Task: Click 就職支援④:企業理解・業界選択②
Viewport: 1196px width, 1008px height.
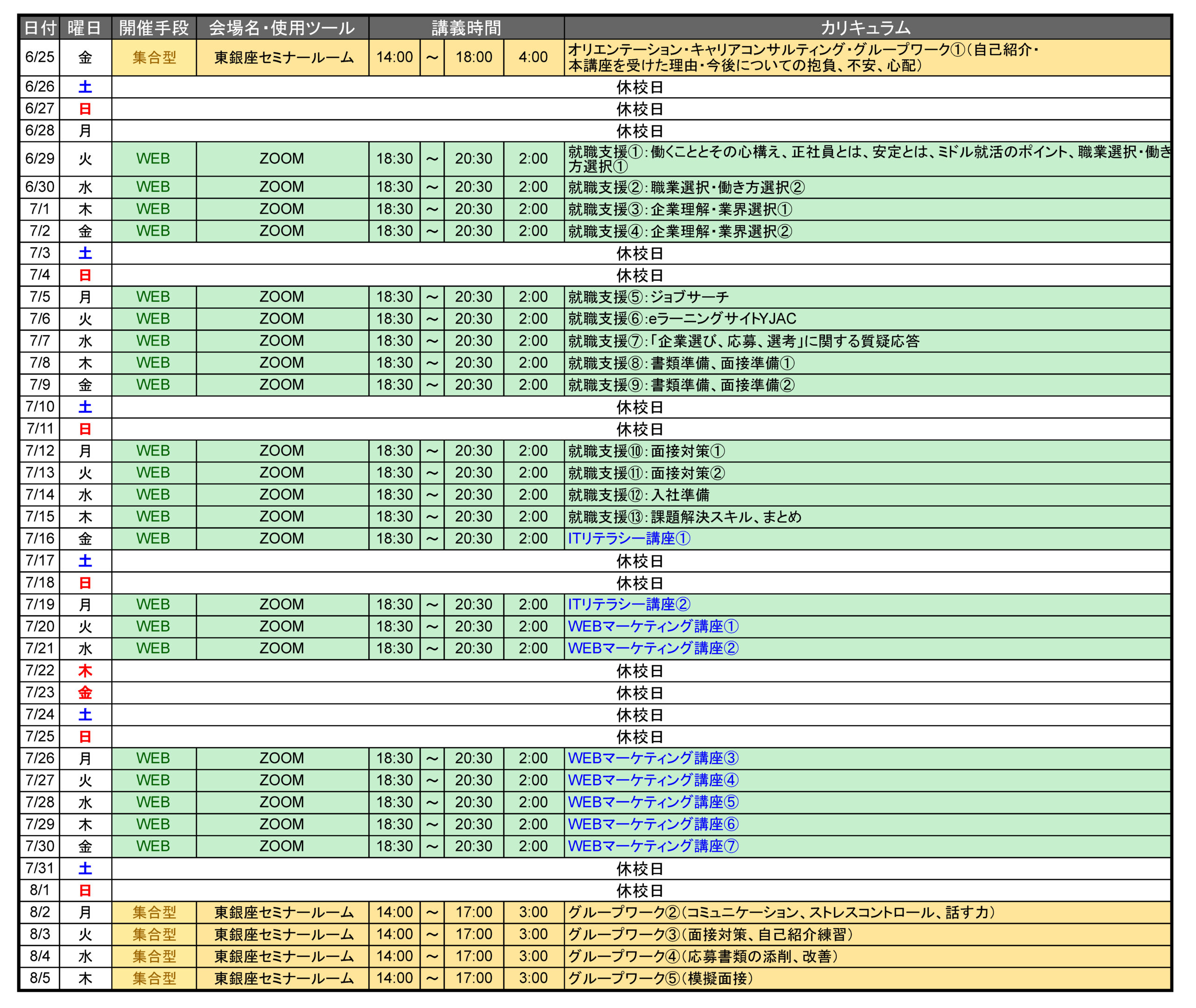Action: click(x=680, y=231)
